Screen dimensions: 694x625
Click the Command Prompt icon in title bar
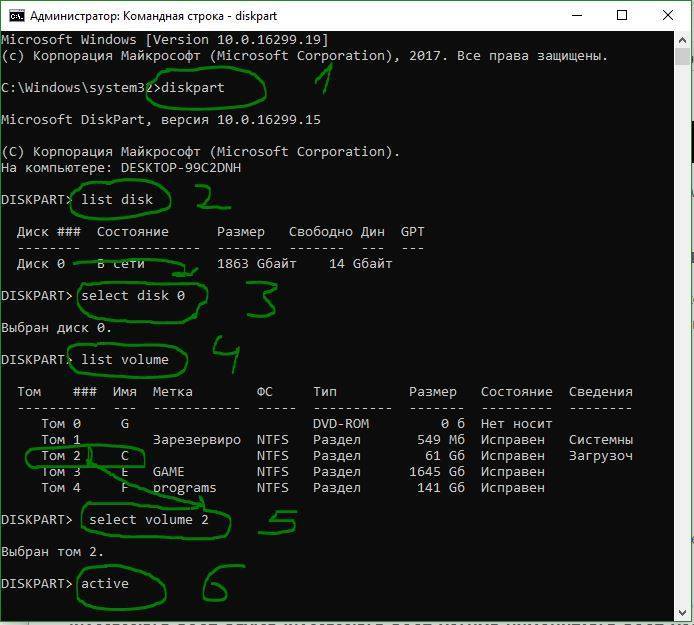[x=17, y=16]
